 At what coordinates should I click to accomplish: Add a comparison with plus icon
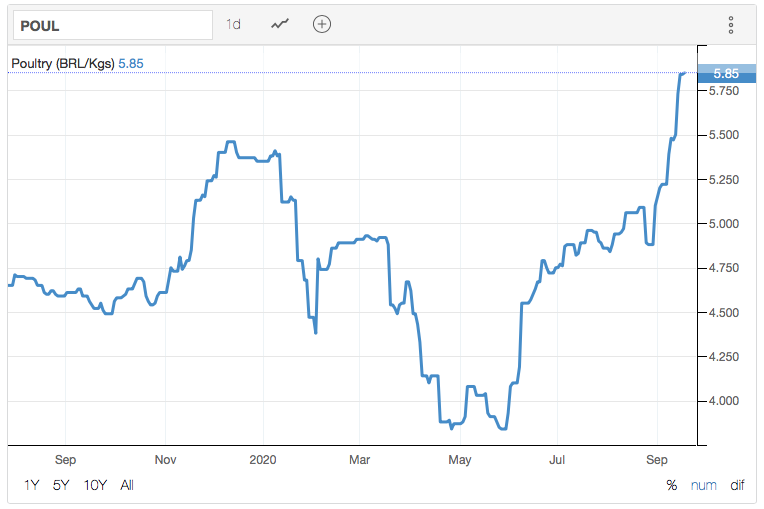322,24
